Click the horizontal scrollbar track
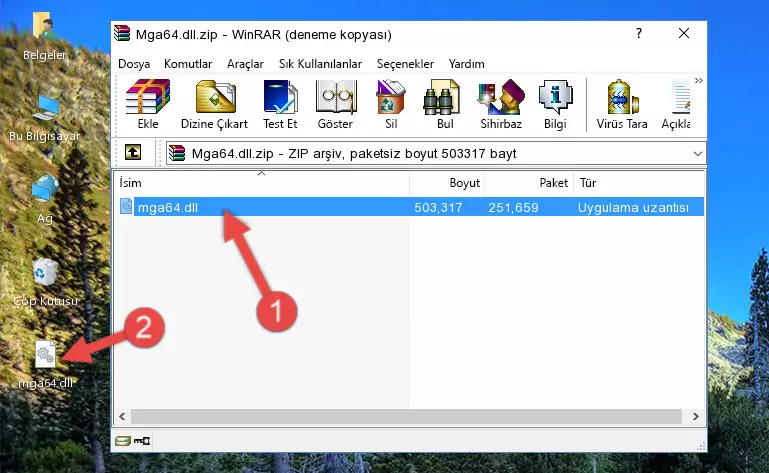Image resolution: width=769 pixels, height=473 pixels. pyautogui.click(x=406, y=417)
